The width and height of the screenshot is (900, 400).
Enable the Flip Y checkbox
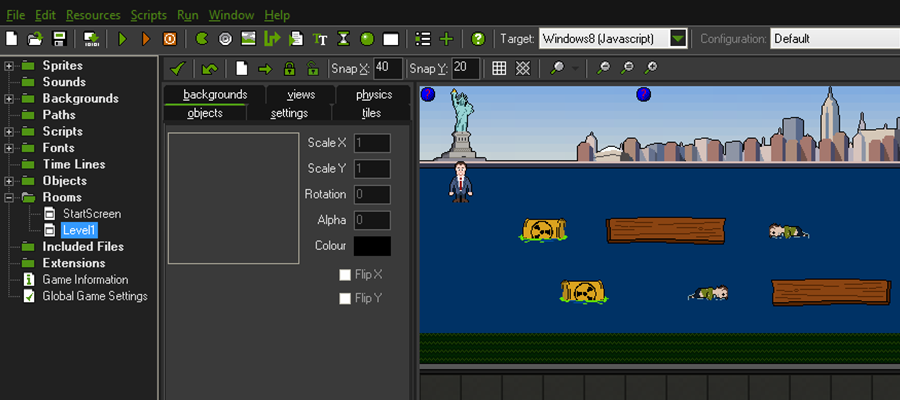pyautogui.click(x=345, y=298)
